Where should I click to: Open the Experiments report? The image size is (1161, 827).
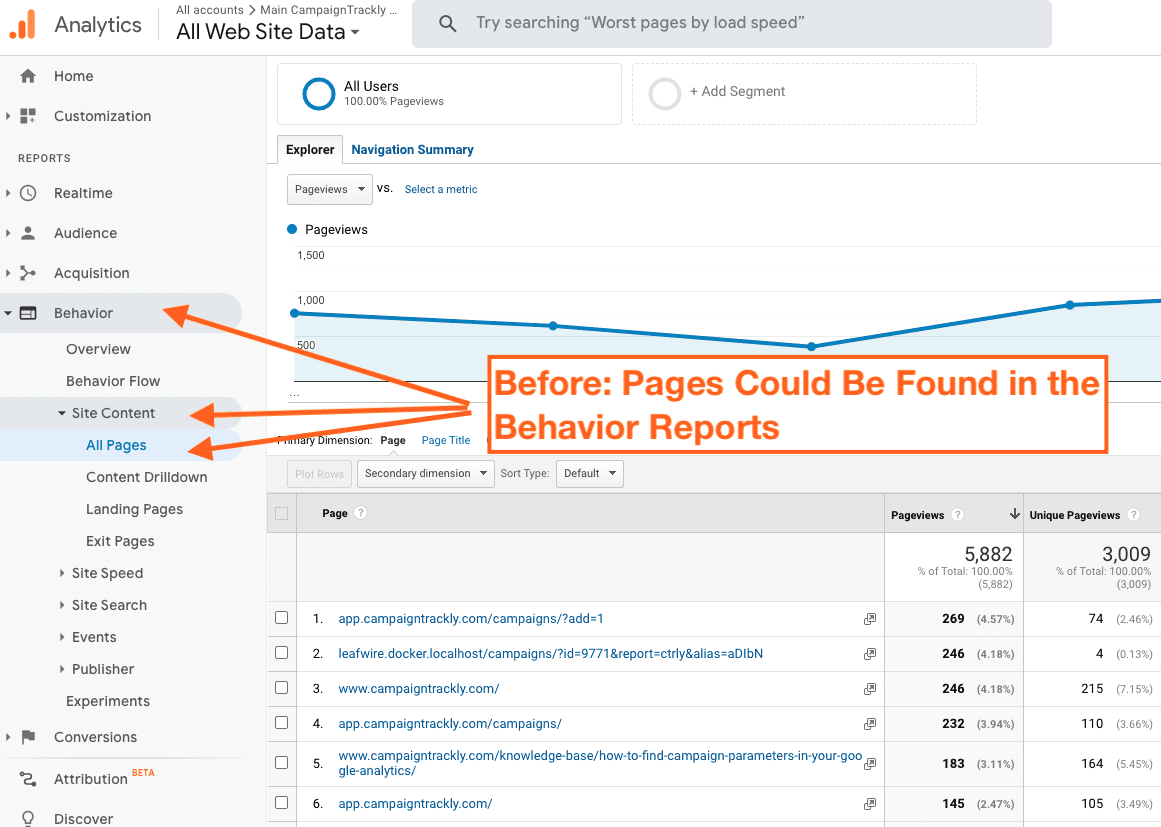107,701
